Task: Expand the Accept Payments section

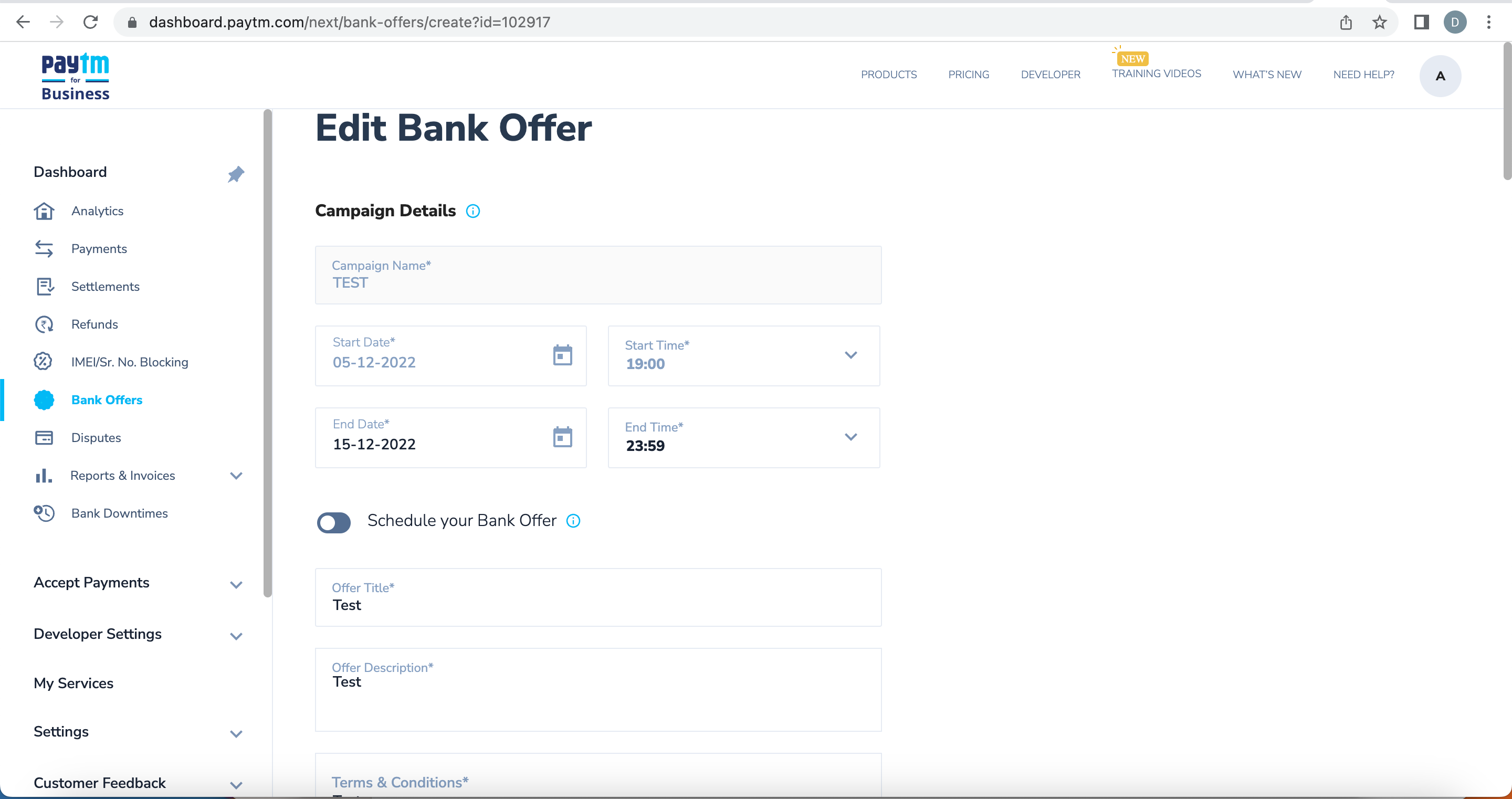Action: pyautogui.click(x=236, y=584)
